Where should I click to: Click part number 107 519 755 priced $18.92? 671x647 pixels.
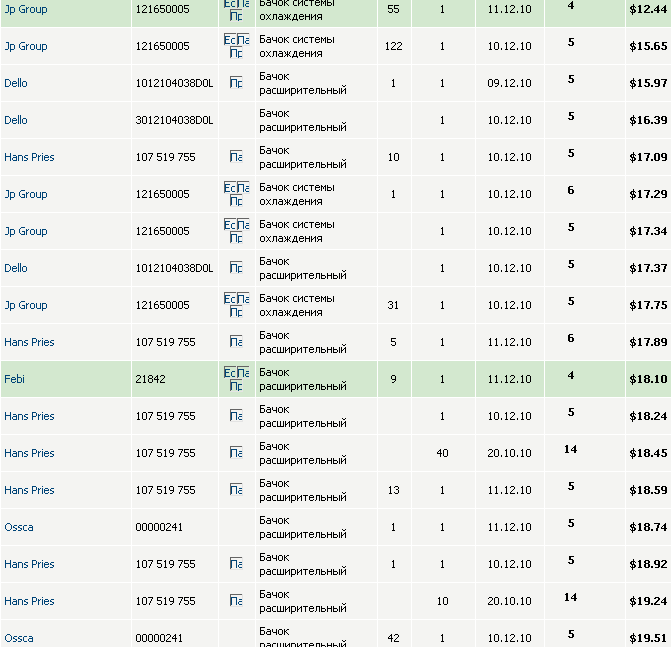pos(165,564)
